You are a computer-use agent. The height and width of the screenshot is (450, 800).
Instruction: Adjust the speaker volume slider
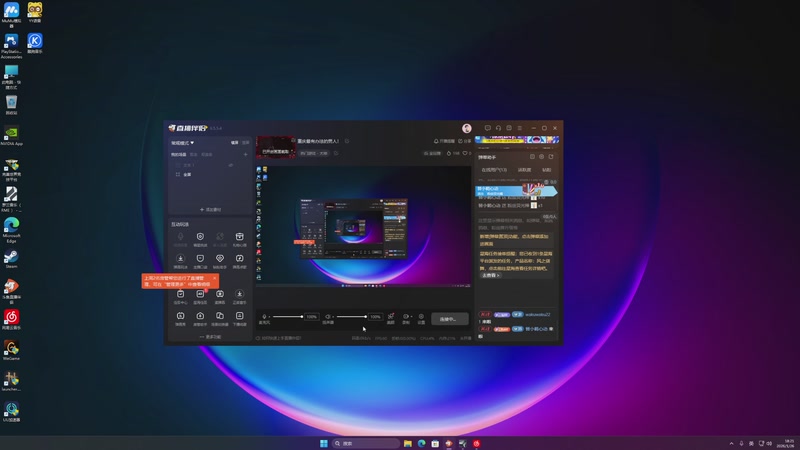(352, 317)
